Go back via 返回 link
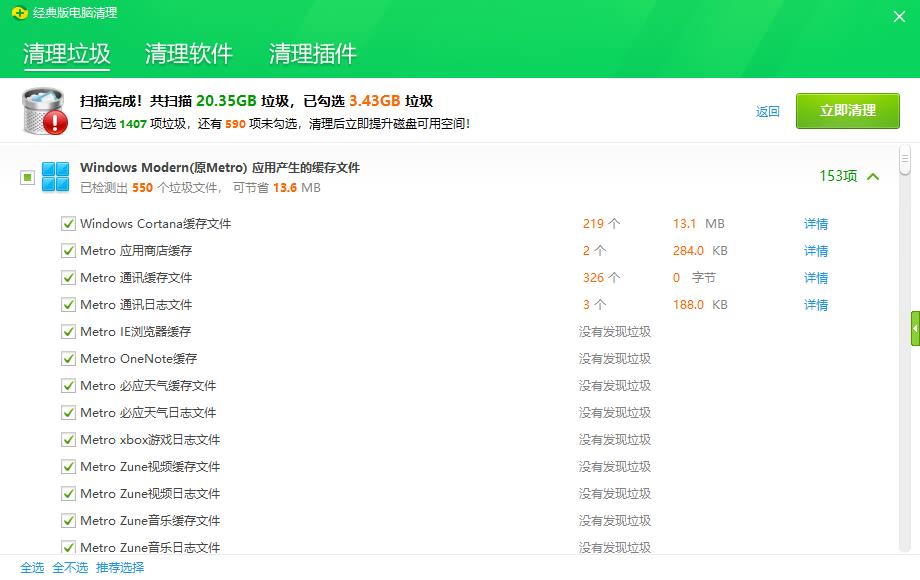920x580 pixels. pos(767,111)
